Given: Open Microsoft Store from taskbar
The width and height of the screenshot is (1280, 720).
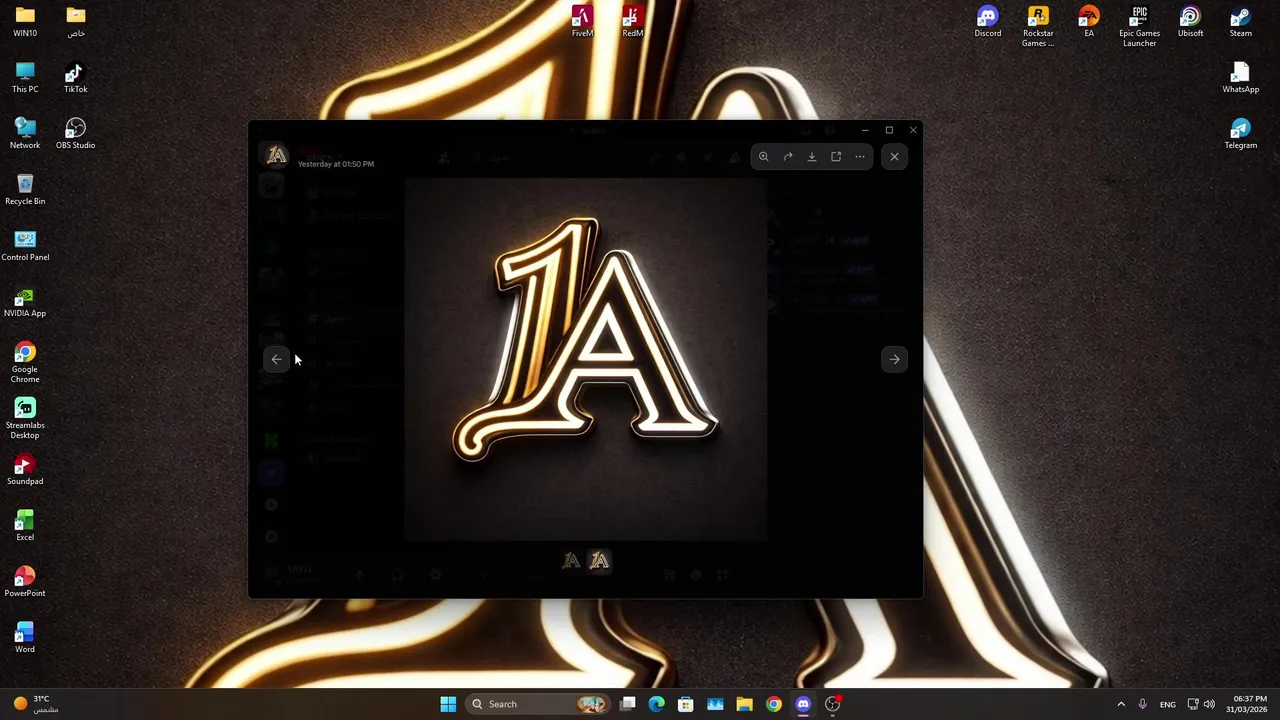Looking at the screenshot, I should pyautogui.click(x=686, y=704).
